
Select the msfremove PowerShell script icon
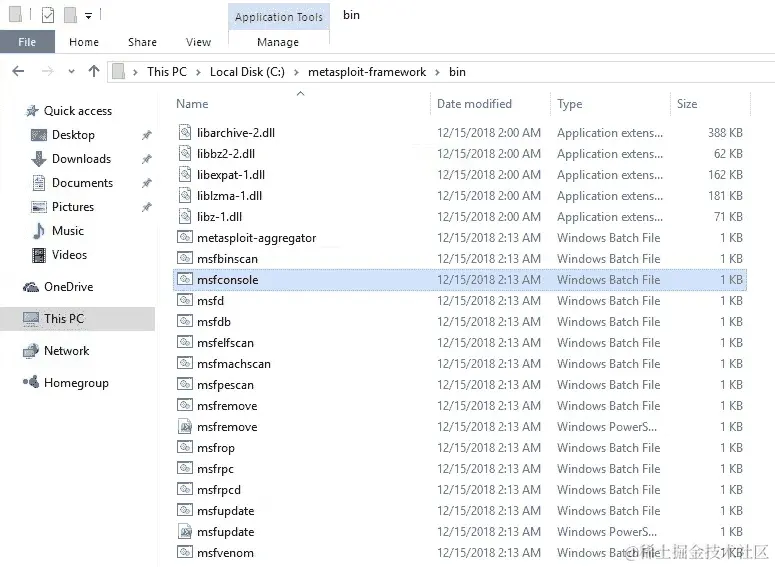click(185, 426)
